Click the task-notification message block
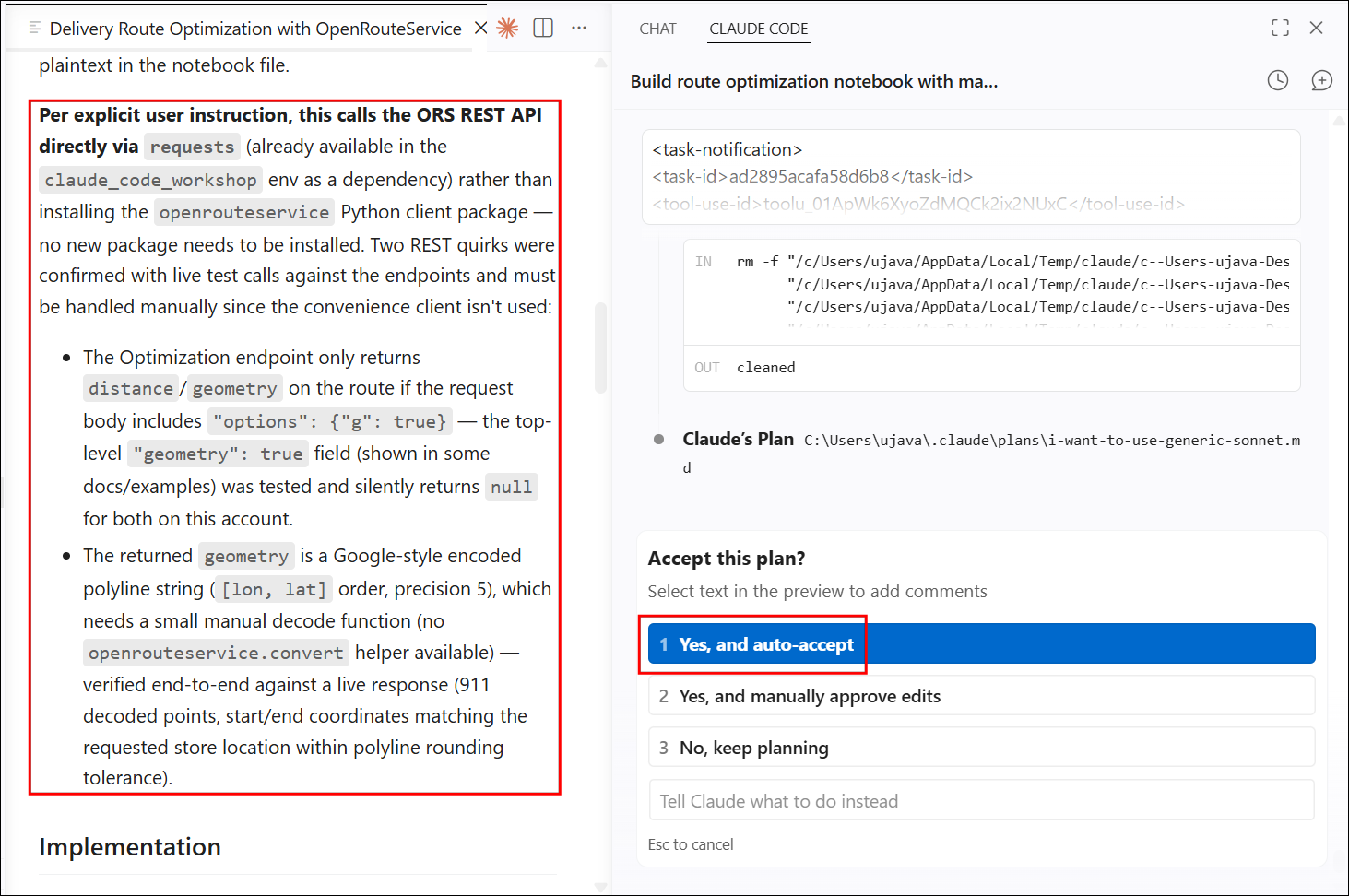The width and height of the screenshot is (1349, 896). (x=971, y=176)
